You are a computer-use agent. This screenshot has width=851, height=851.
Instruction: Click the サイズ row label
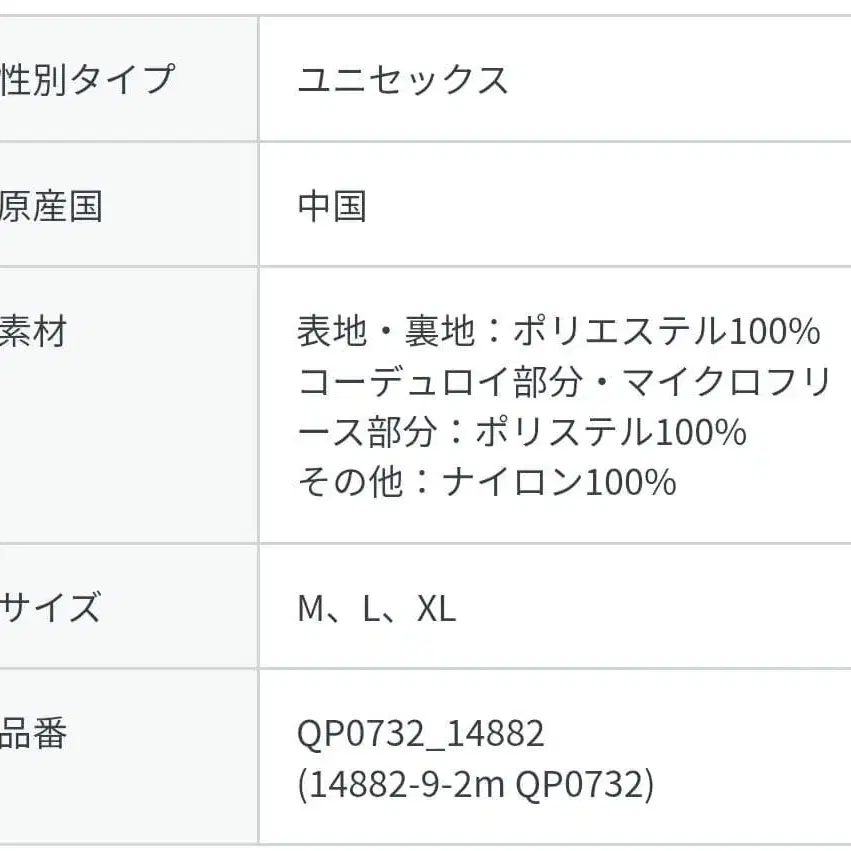50,607
